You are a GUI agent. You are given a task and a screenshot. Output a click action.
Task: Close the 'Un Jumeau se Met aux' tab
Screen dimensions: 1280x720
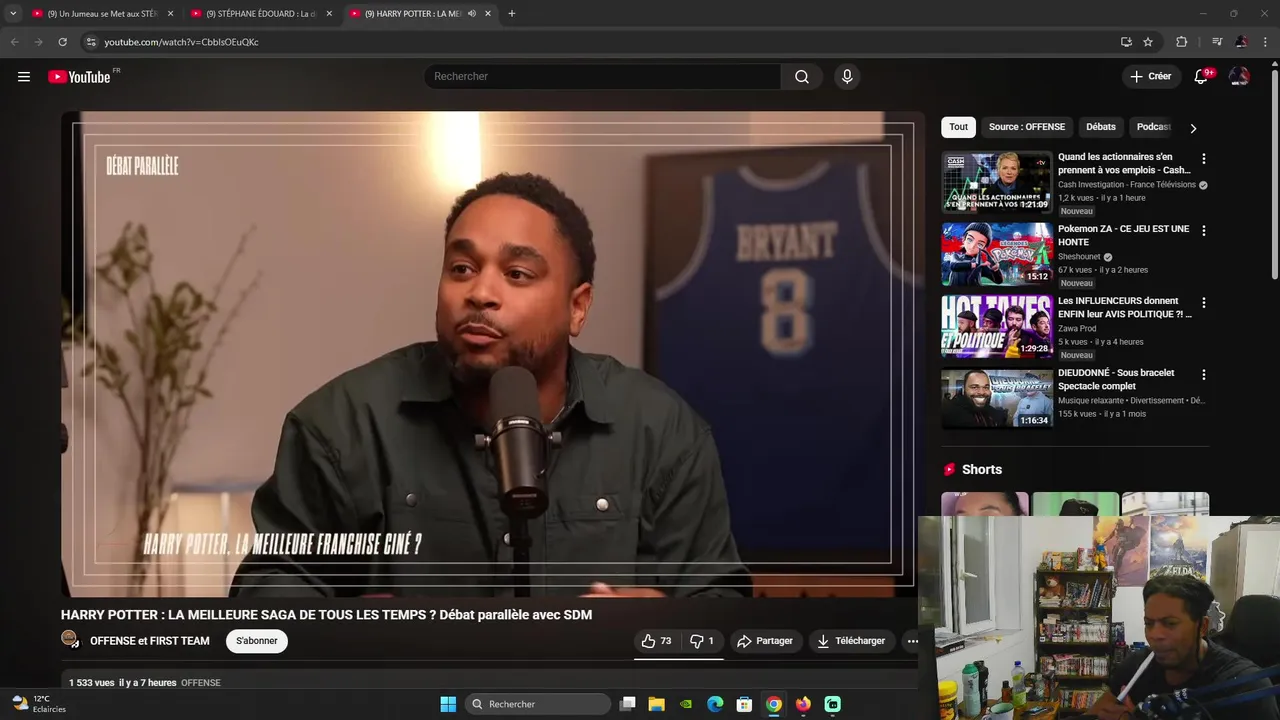(x=170, y=14)
